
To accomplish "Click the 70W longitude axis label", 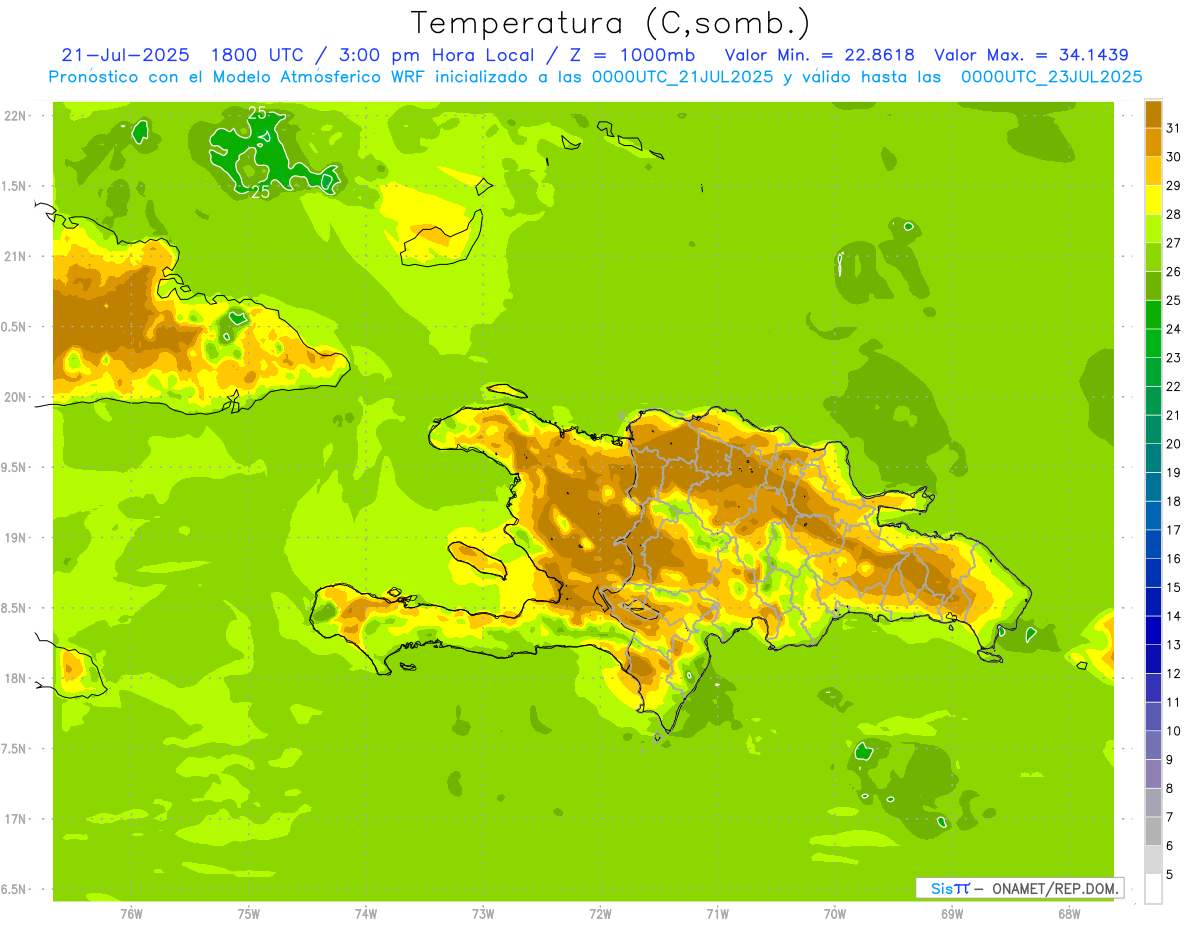I will coord(835,914).
